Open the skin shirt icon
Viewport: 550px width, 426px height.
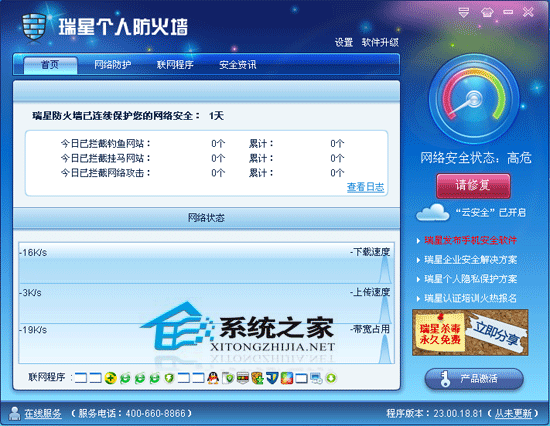(x=487, y=13)
